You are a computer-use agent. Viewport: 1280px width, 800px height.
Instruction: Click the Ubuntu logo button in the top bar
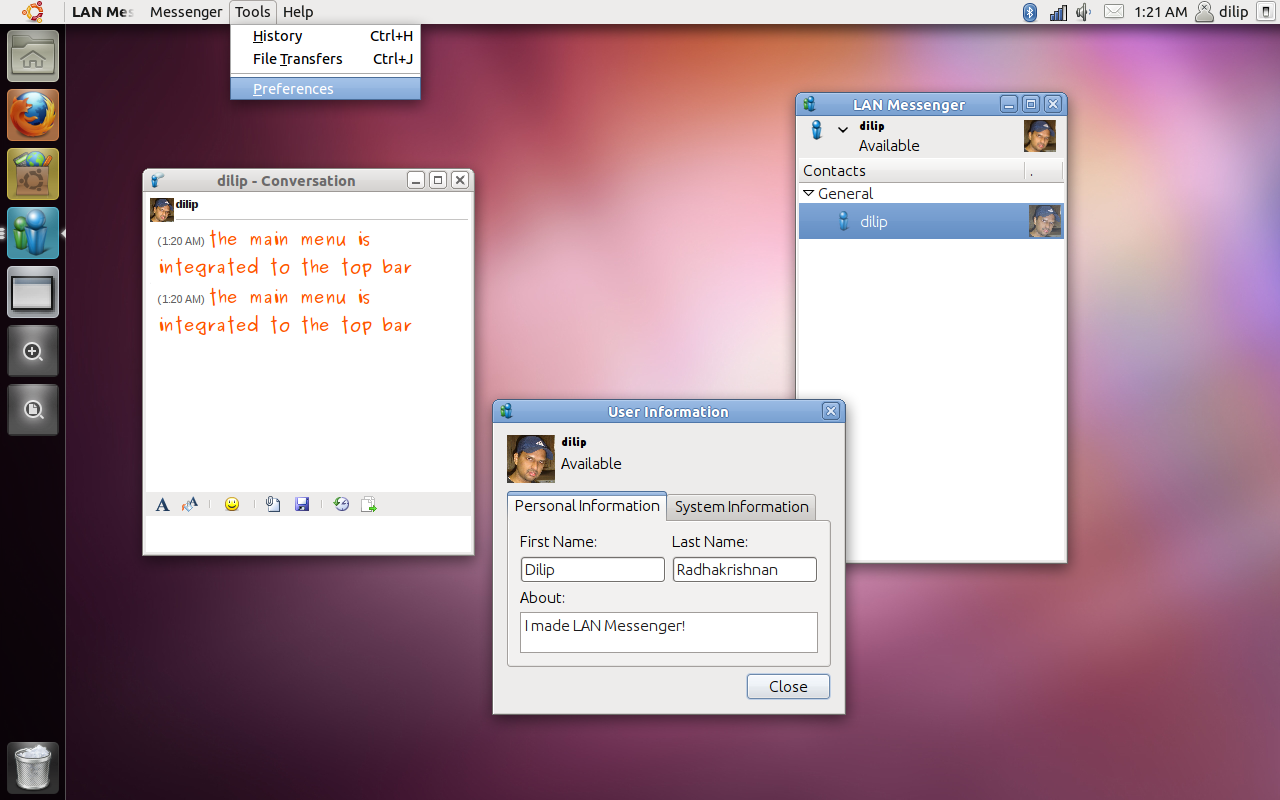tap(33, 12)
